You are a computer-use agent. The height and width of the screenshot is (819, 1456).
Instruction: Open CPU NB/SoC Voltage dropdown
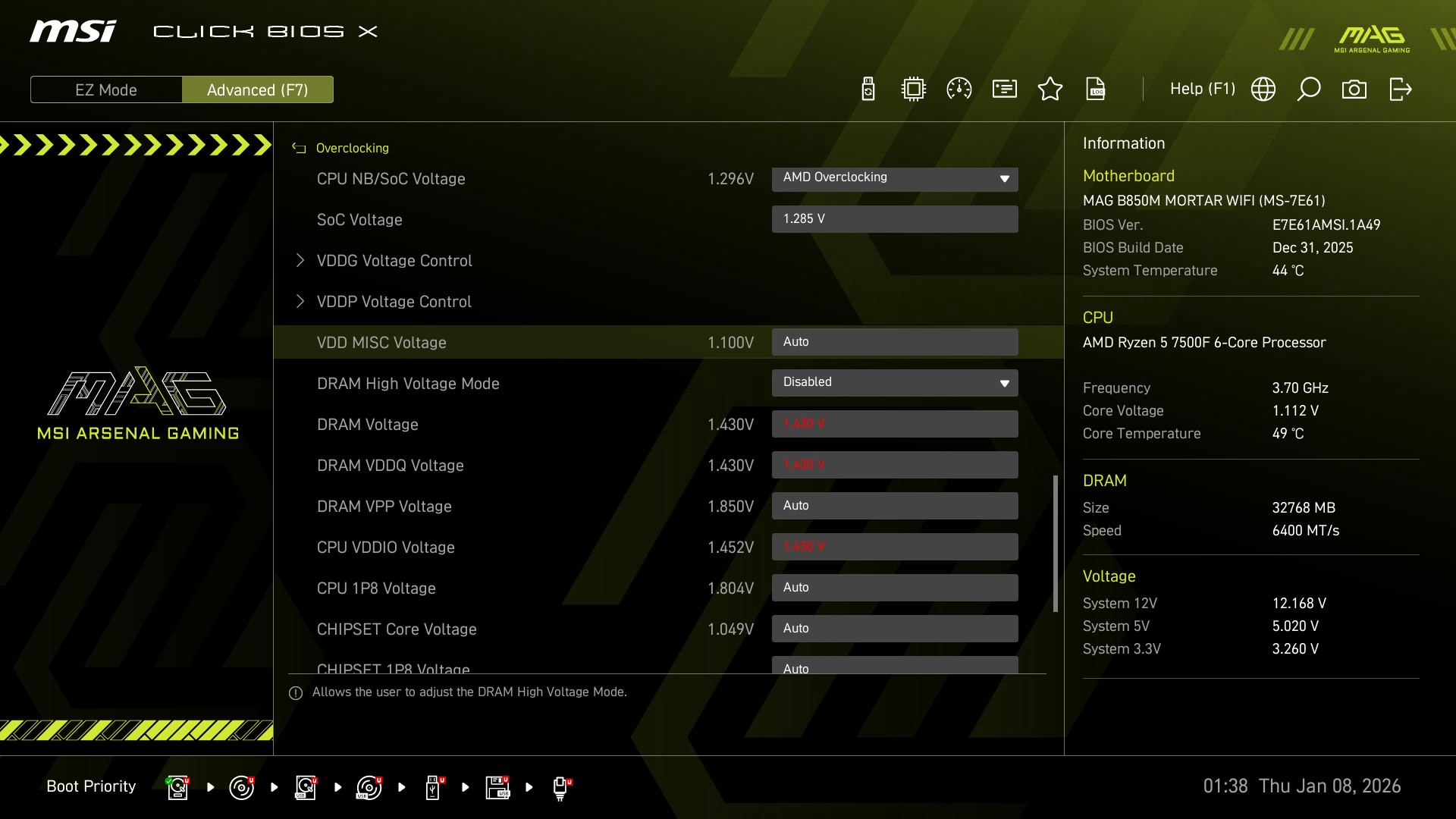pos(895,178)
